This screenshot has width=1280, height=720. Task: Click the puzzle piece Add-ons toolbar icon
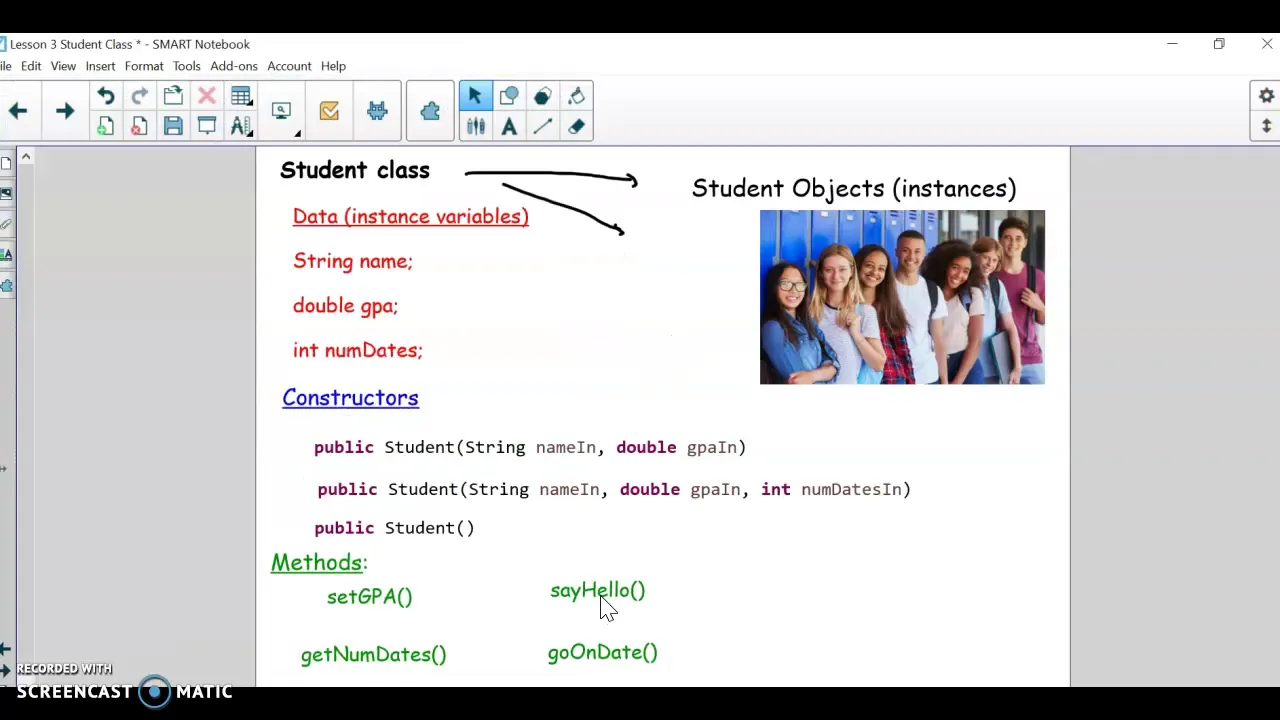tap(430, 111)
